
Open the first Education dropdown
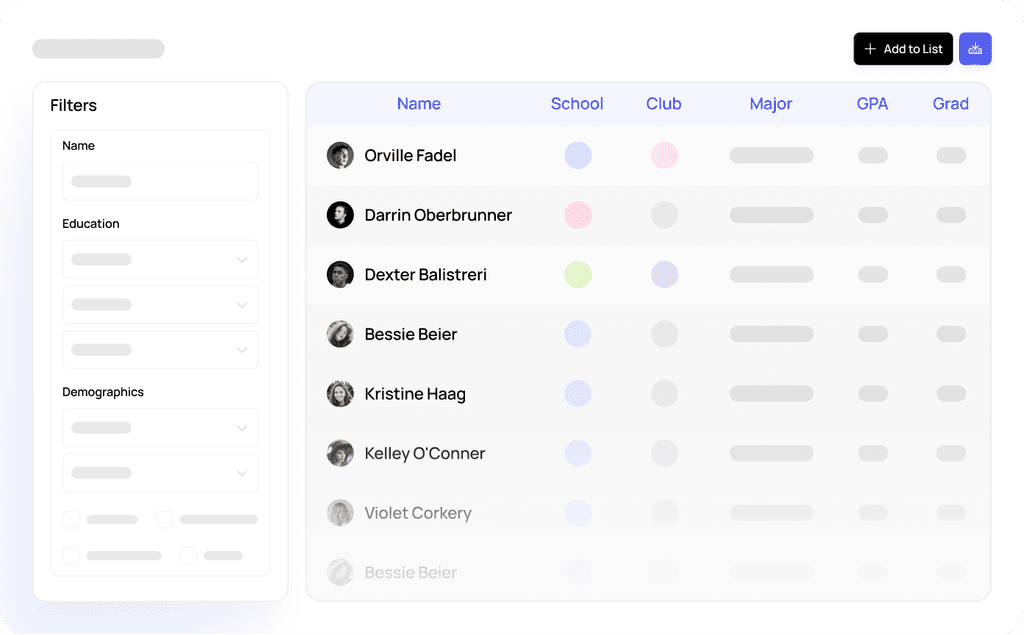[160, 259]
